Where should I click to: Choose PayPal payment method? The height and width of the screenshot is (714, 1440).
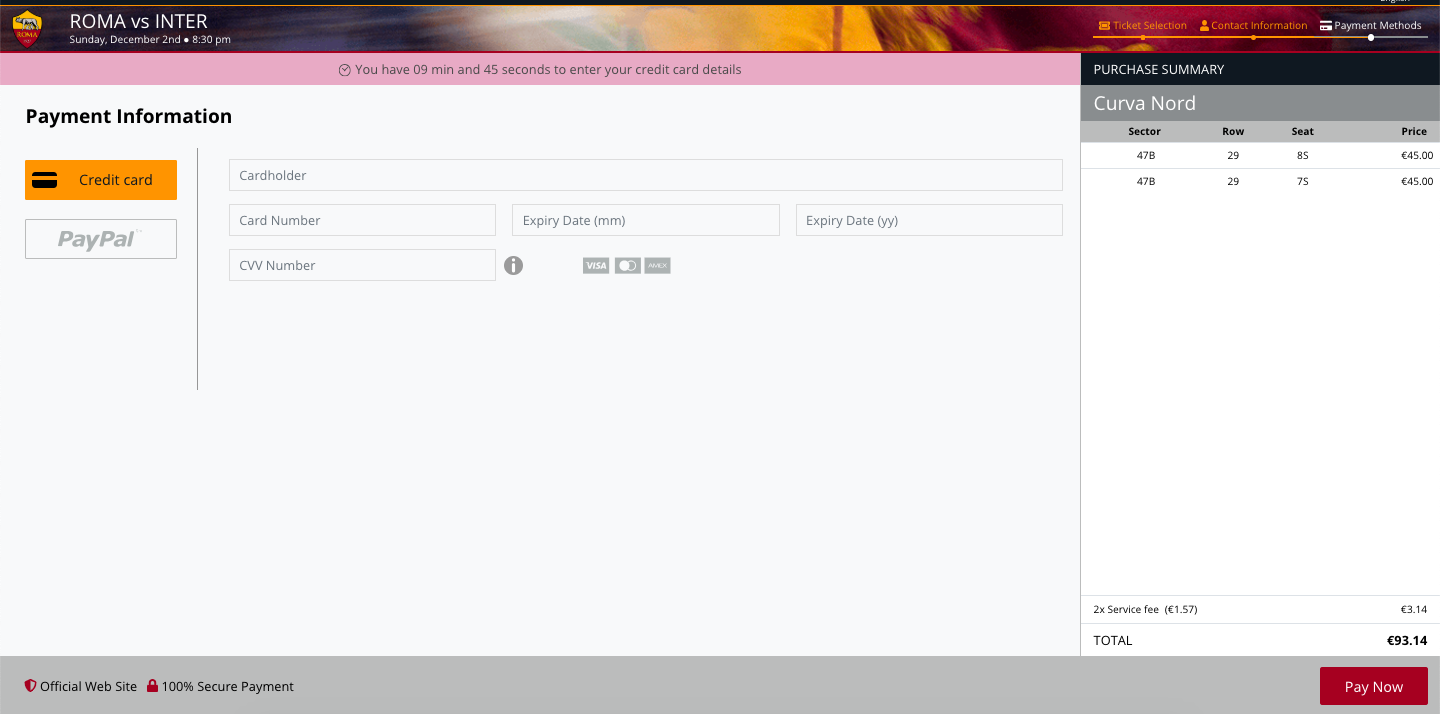(101, 239)
